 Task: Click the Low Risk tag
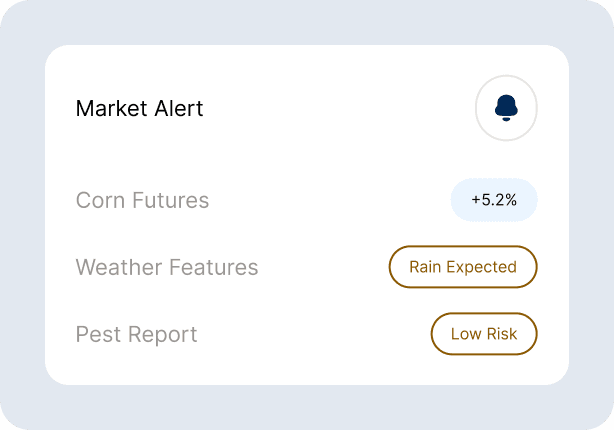(484, 334)
